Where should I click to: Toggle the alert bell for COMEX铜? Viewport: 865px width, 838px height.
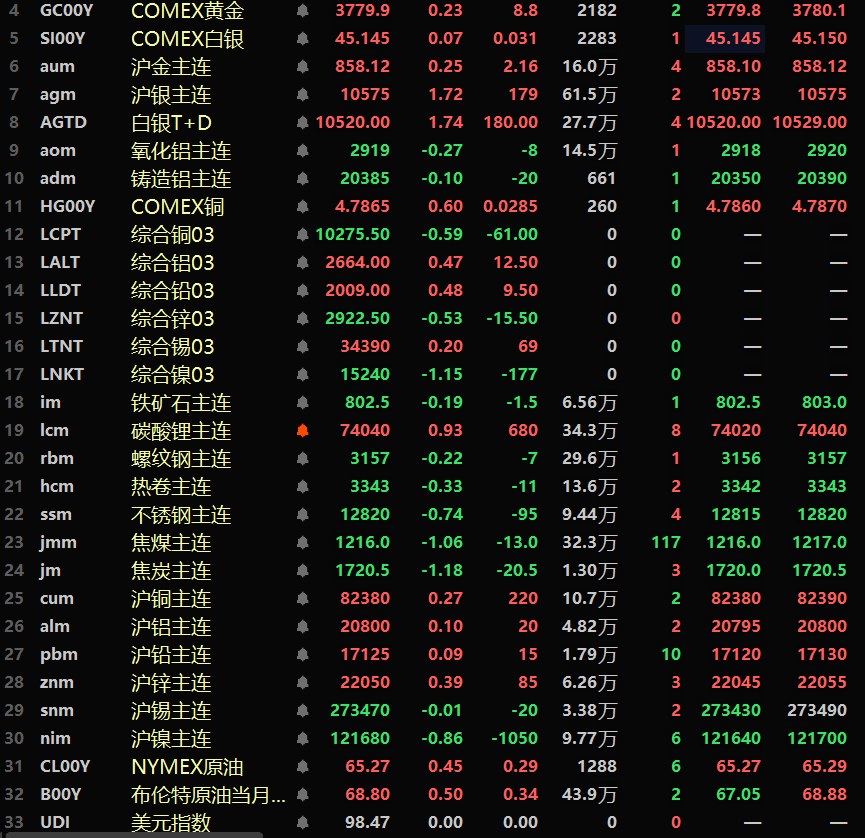pos(302,207)
